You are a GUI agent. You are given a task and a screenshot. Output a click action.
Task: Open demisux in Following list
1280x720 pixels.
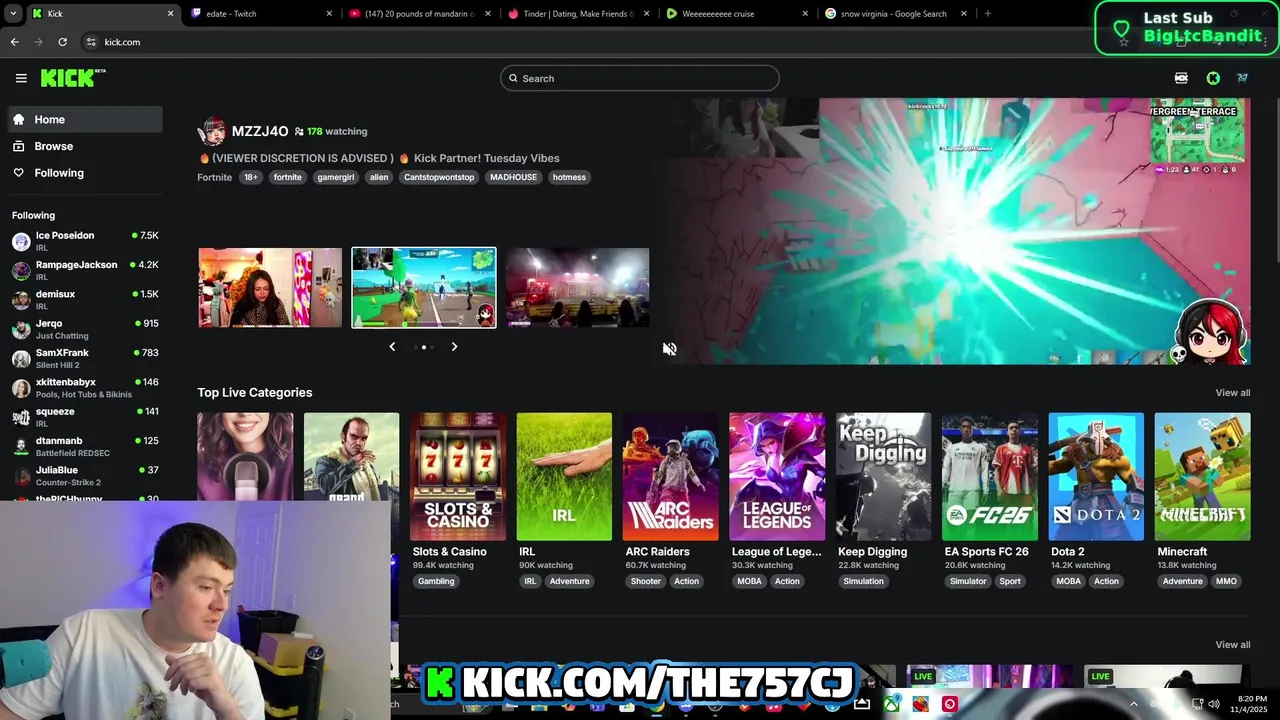click(84, 299)
